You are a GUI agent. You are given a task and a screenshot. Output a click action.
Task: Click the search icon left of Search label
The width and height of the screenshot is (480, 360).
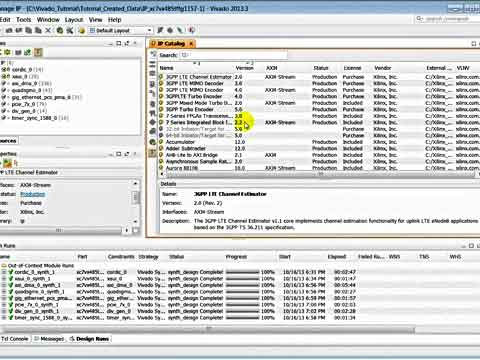coord(153,54)
